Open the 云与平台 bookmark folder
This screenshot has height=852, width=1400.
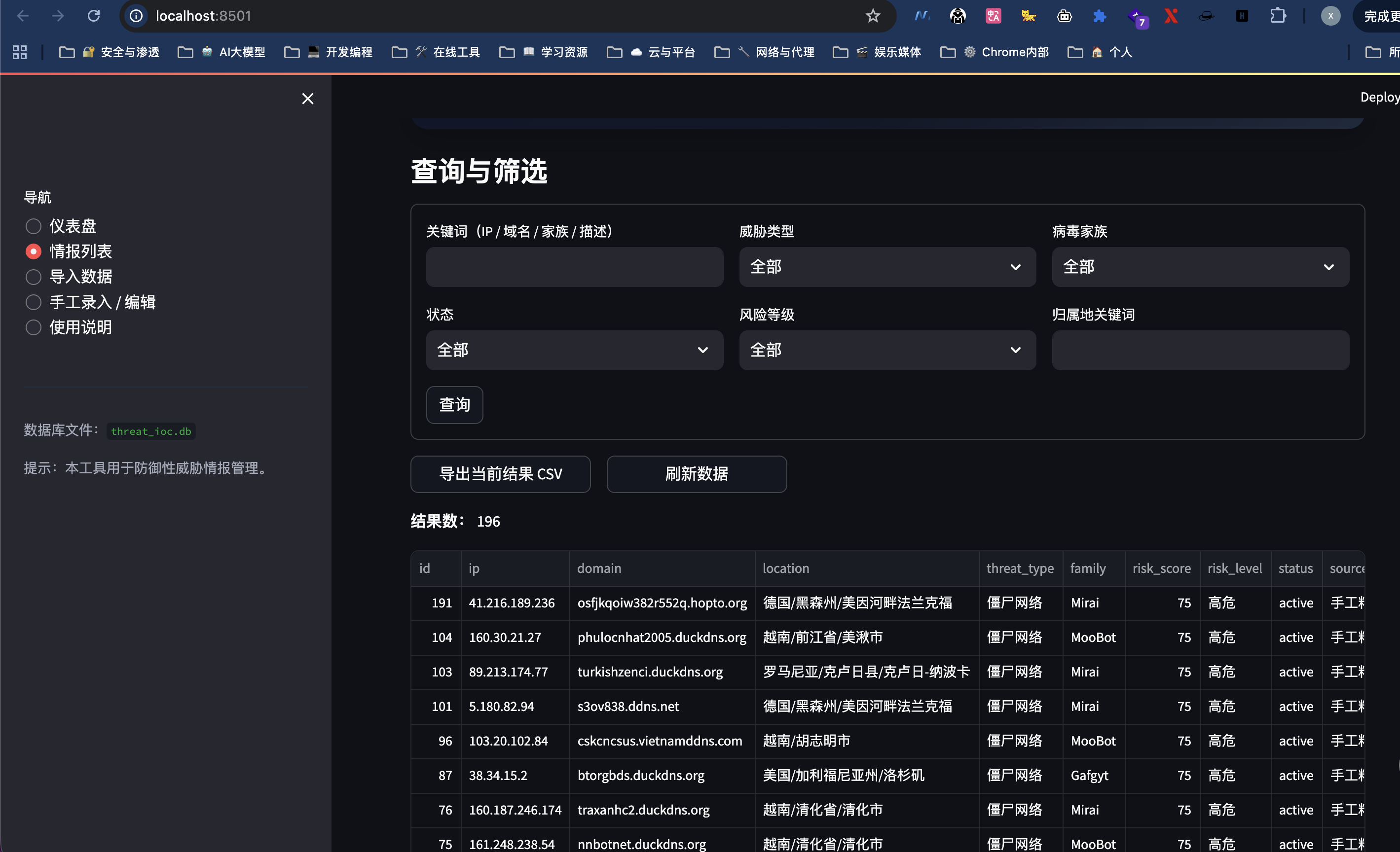click(651, 52)
